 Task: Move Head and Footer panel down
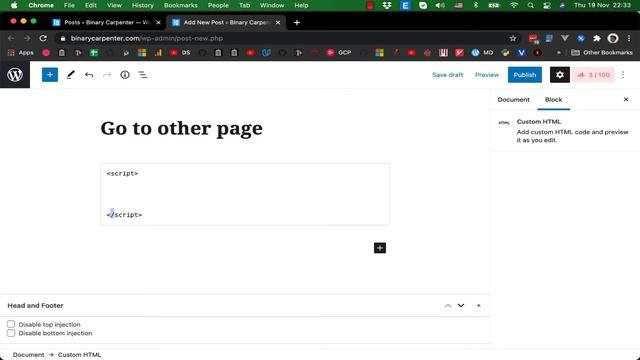point(461,305)
